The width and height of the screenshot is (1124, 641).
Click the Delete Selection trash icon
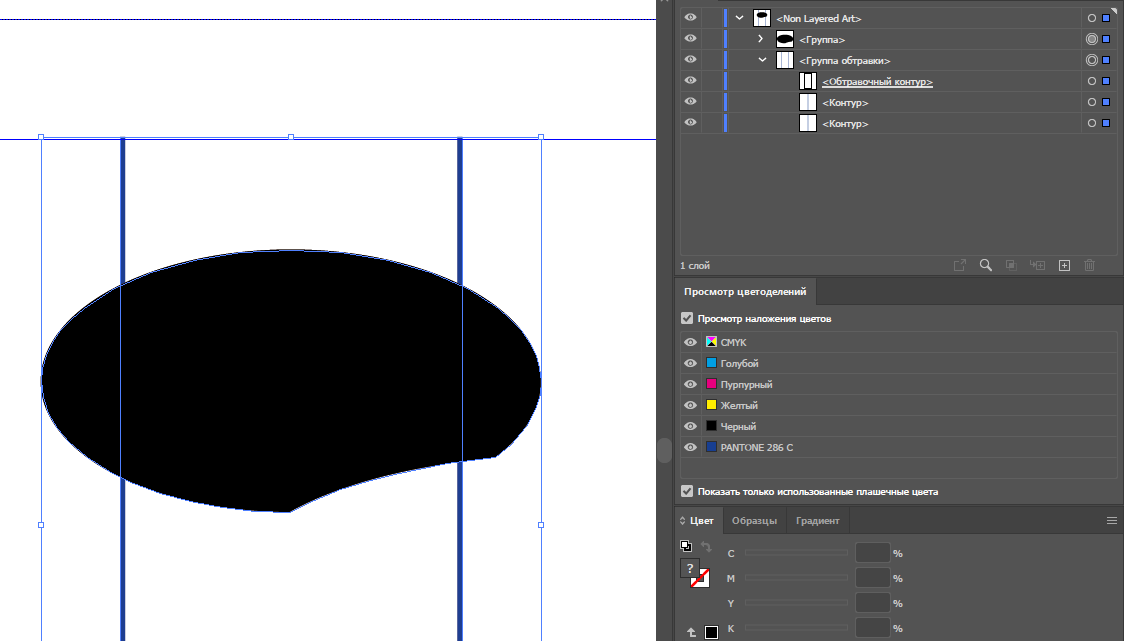[x=1090, y=265]
